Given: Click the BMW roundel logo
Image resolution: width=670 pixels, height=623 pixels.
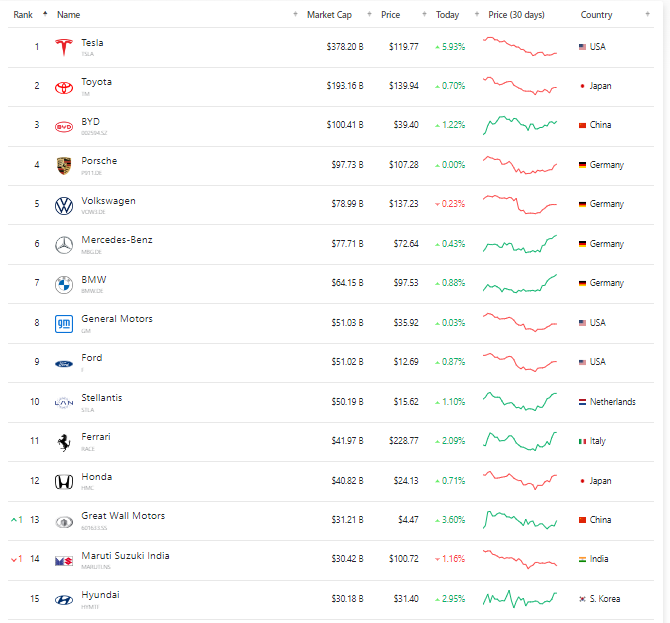Looking at the screenshot, I should (64, 285).
